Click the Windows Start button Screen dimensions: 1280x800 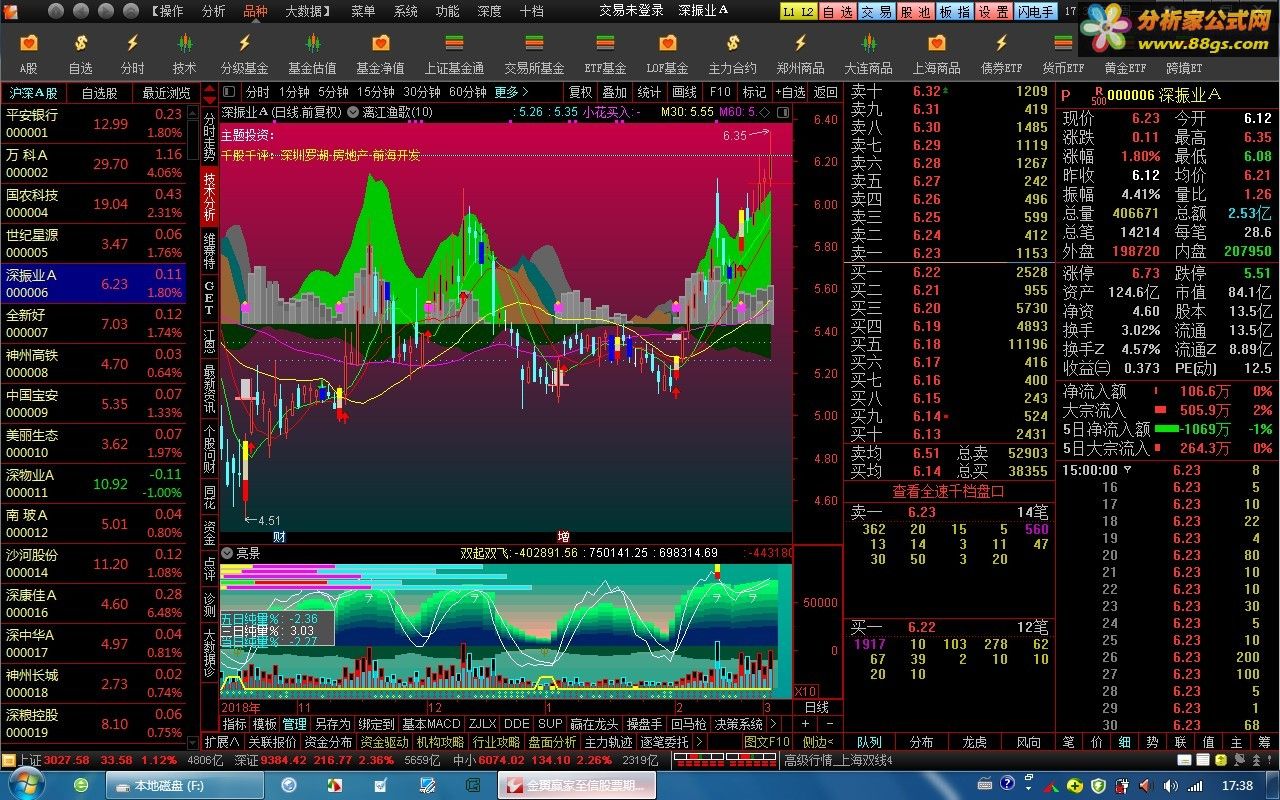pos(25,785)
